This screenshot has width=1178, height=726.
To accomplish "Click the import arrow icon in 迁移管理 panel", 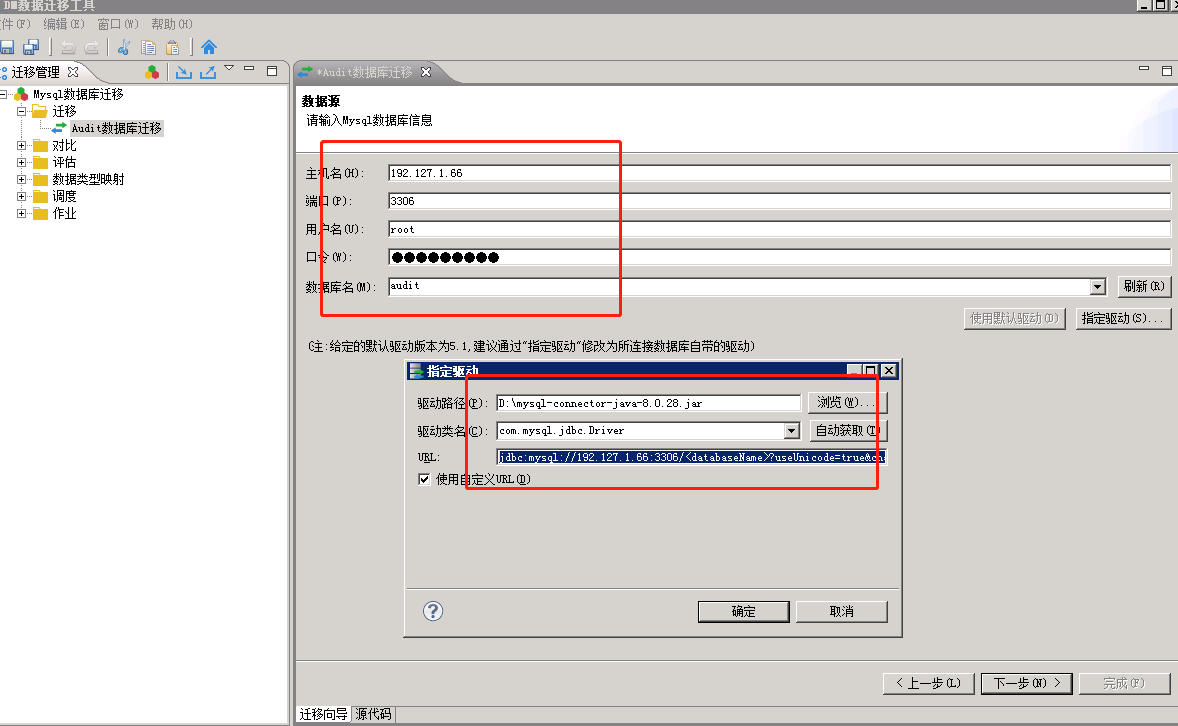I will [184, 72].
